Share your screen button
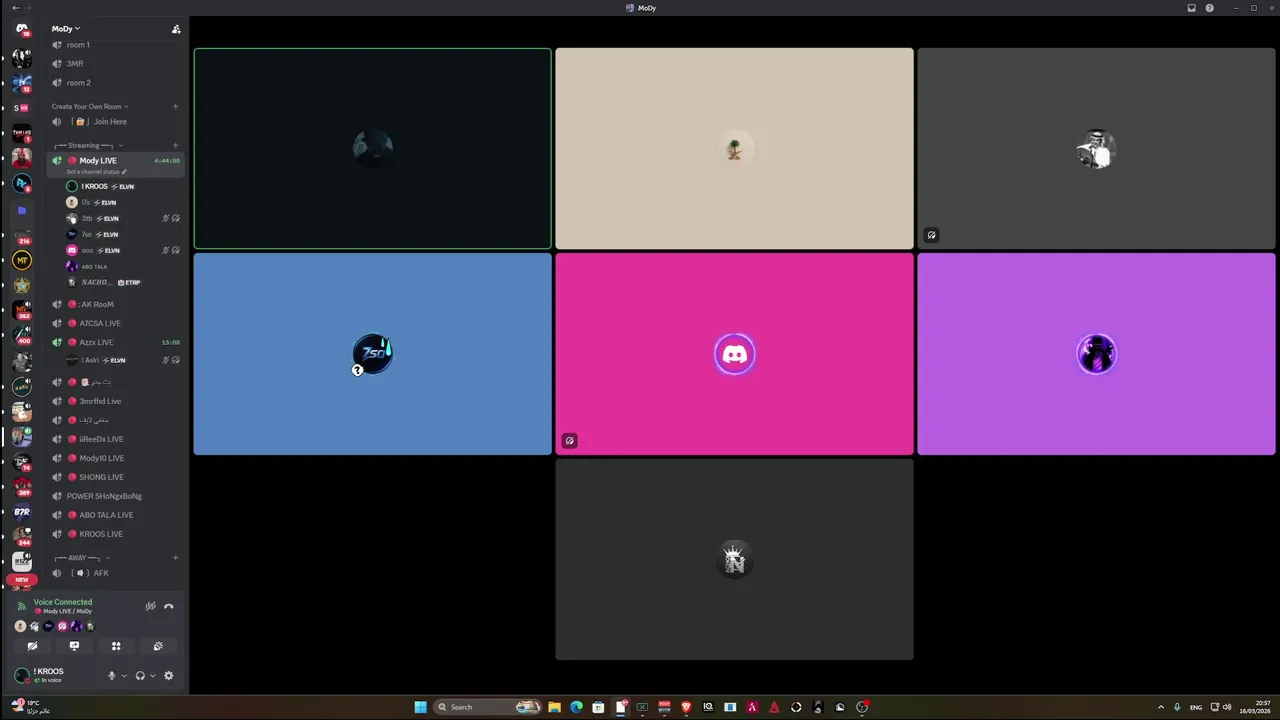 [x=74, y=646]
